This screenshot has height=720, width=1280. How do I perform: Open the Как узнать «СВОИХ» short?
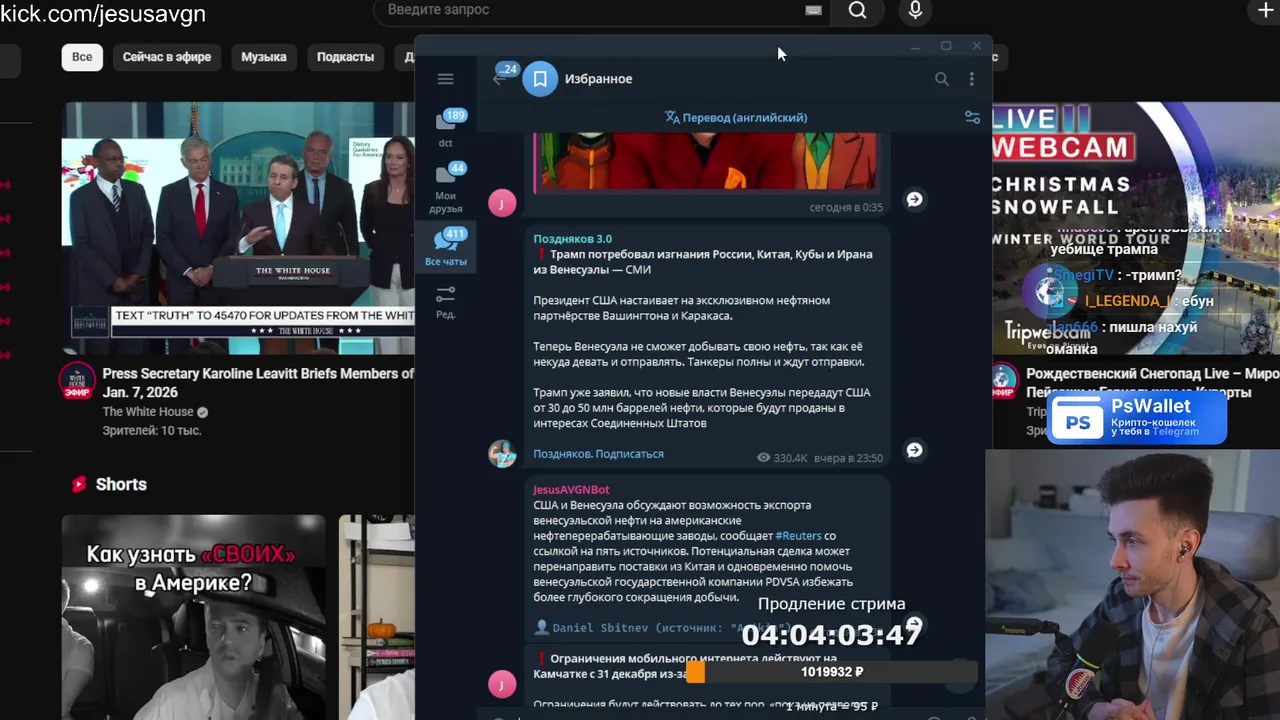193,617
